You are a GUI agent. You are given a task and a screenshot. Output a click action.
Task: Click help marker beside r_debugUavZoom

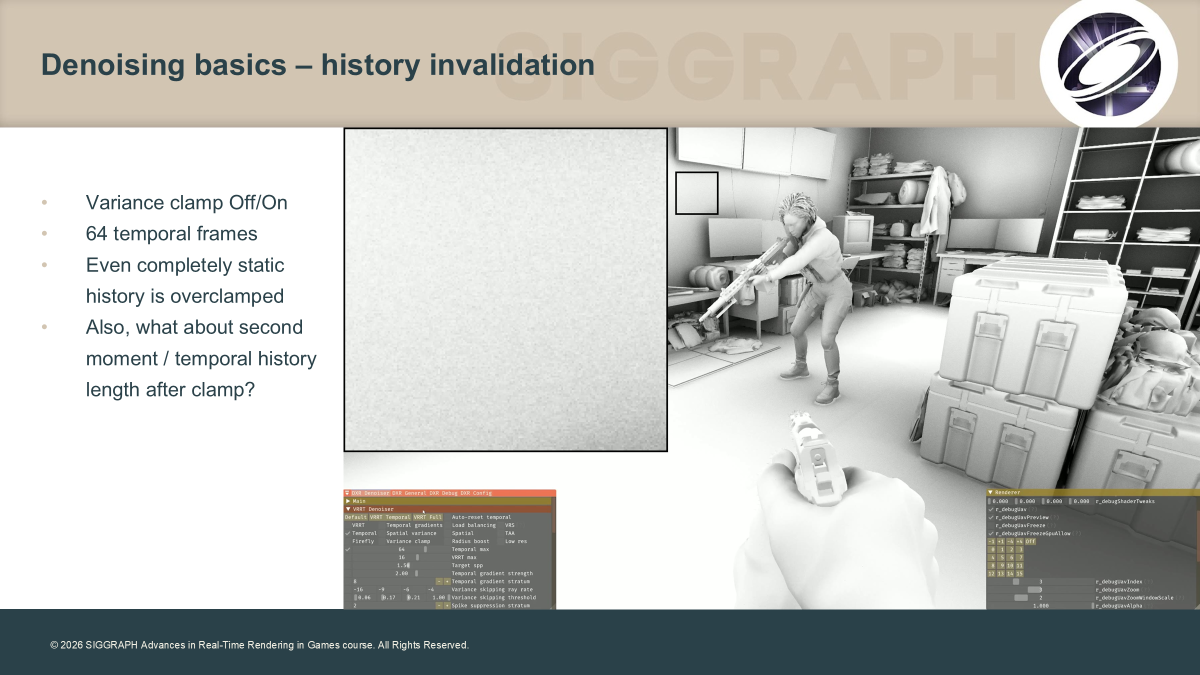point(1145,590)
